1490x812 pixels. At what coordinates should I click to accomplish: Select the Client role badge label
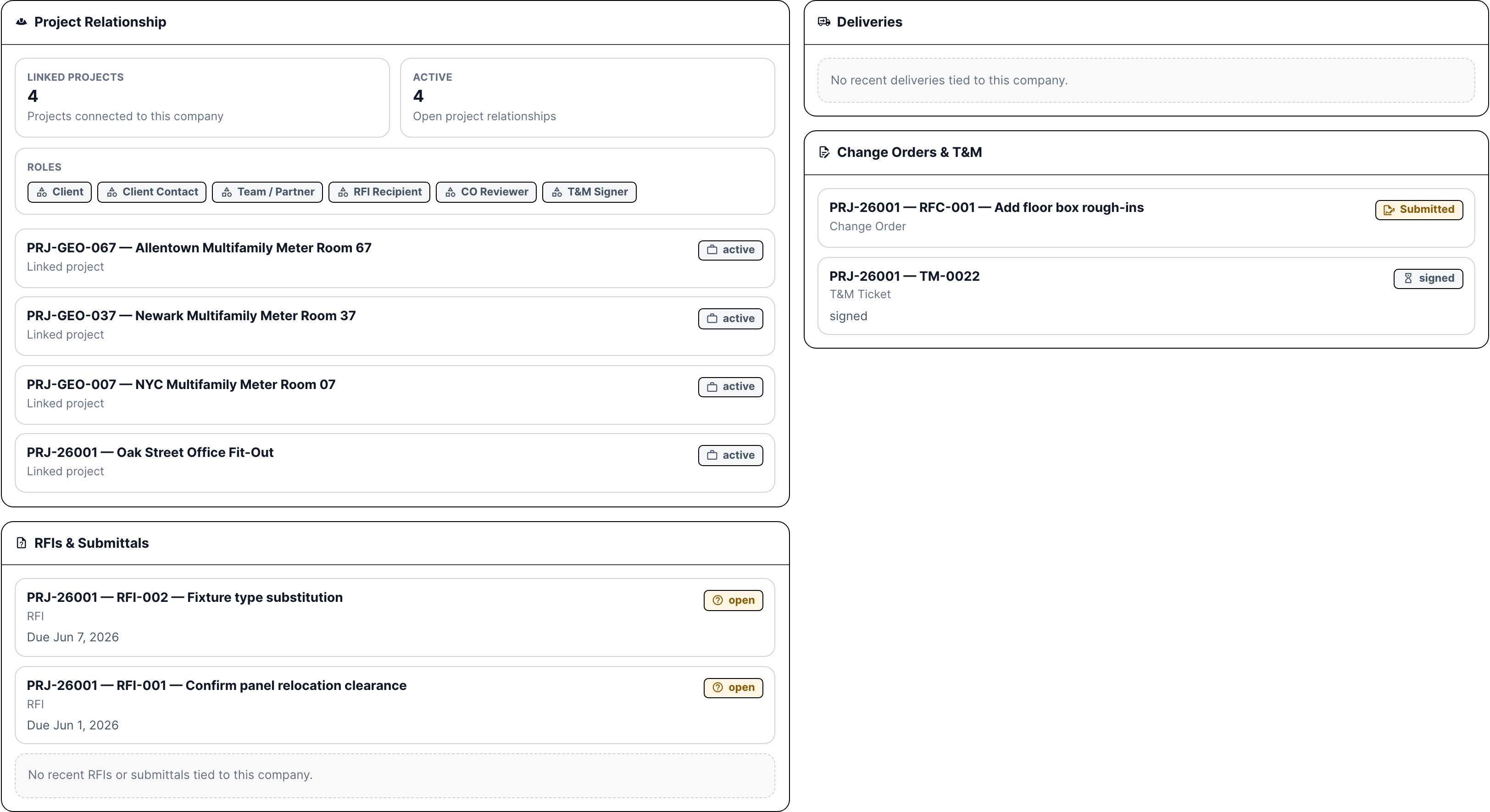[68, 192]
